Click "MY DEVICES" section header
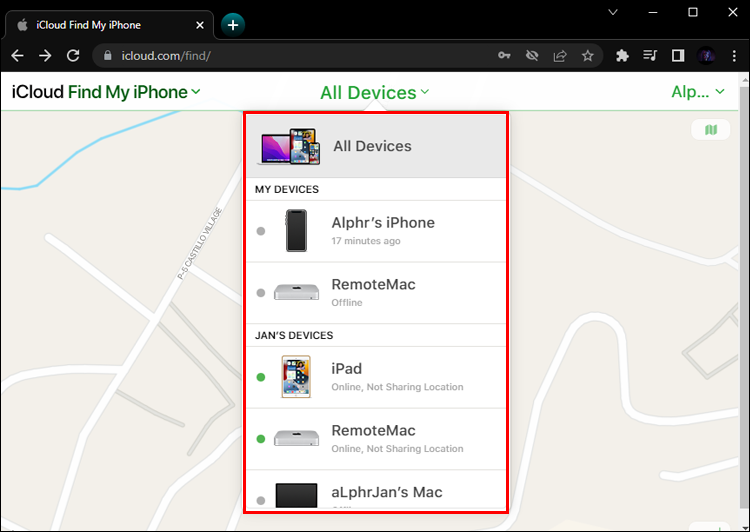This screenshot has height=532, width=750. tap(287, 189)
